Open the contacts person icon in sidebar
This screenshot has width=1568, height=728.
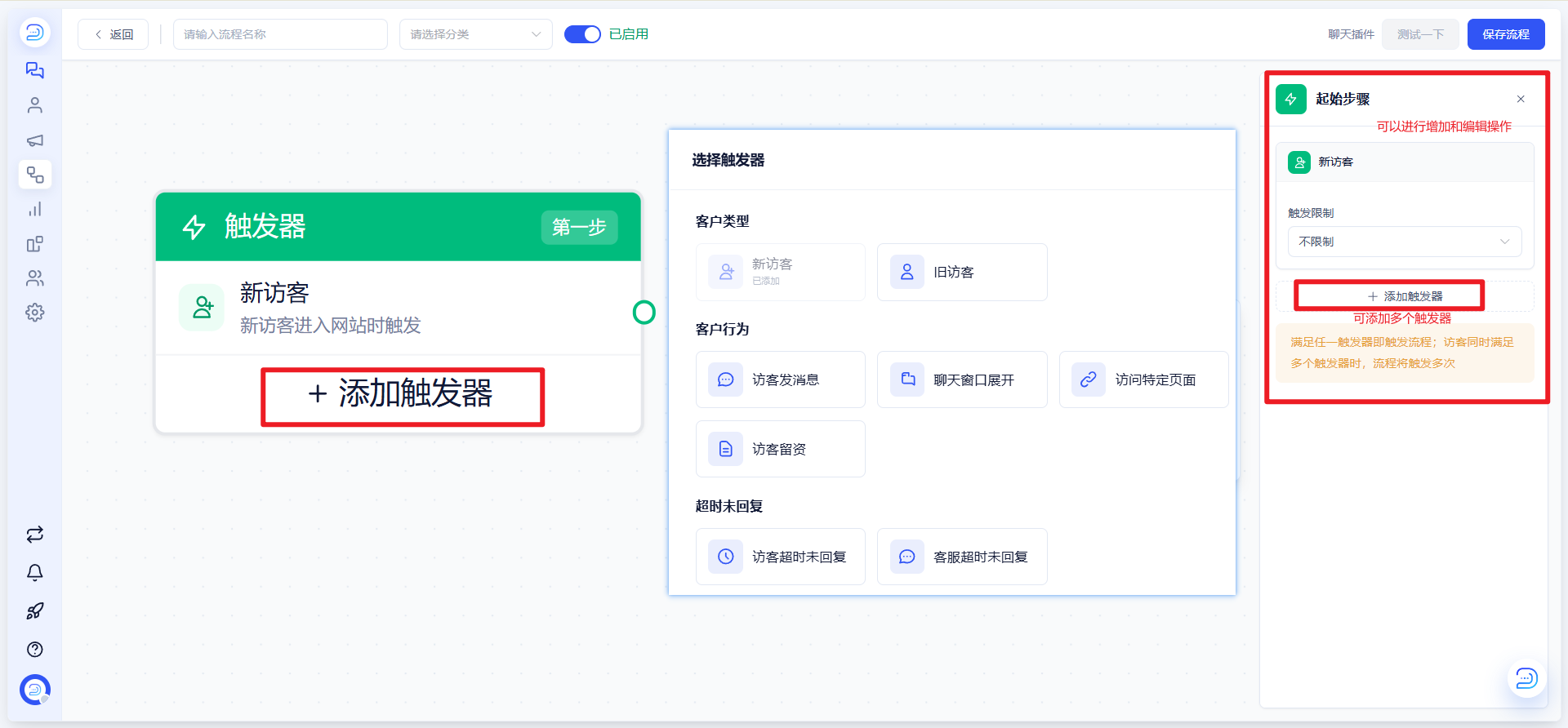pos(34,105)
